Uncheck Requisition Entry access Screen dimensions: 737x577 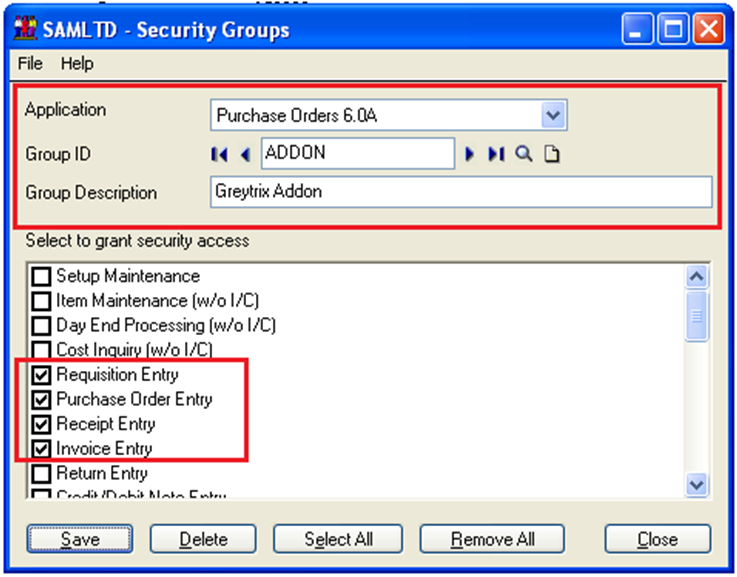pyautogui.click(x=41, y=375)
